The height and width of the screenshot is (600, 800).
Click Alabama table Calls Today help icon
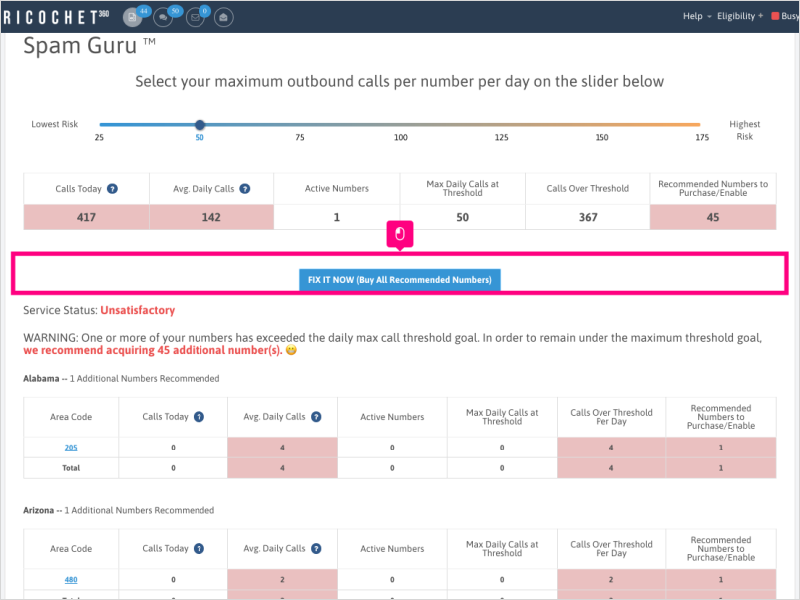tap(199, 417)
